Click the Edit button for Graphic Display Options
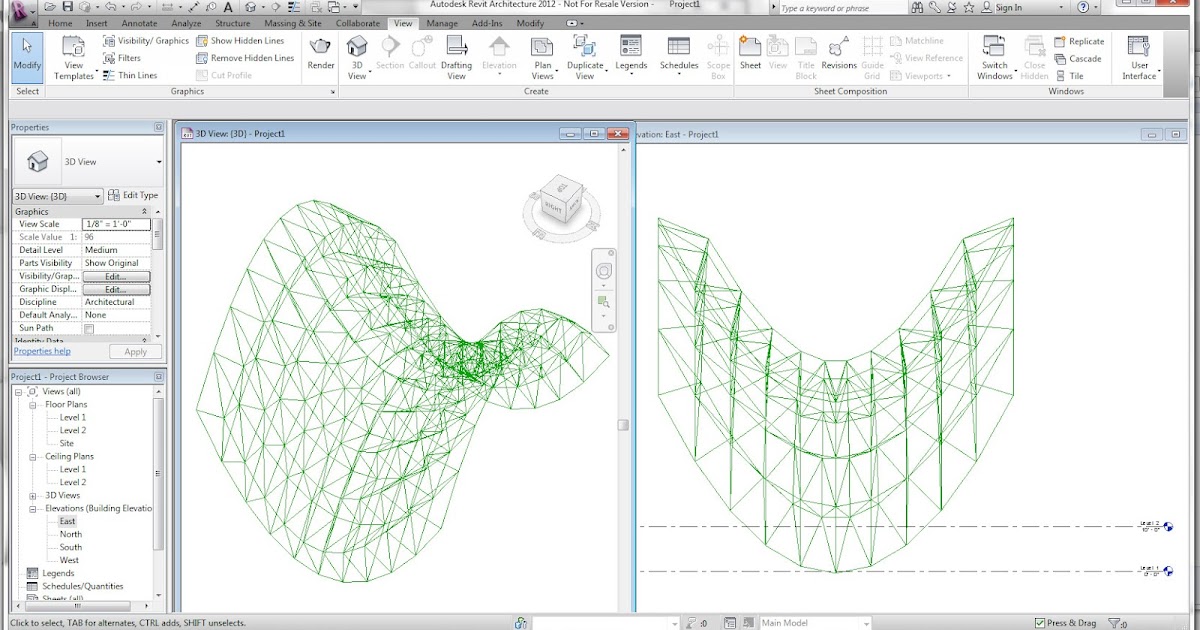 point(116,288)
